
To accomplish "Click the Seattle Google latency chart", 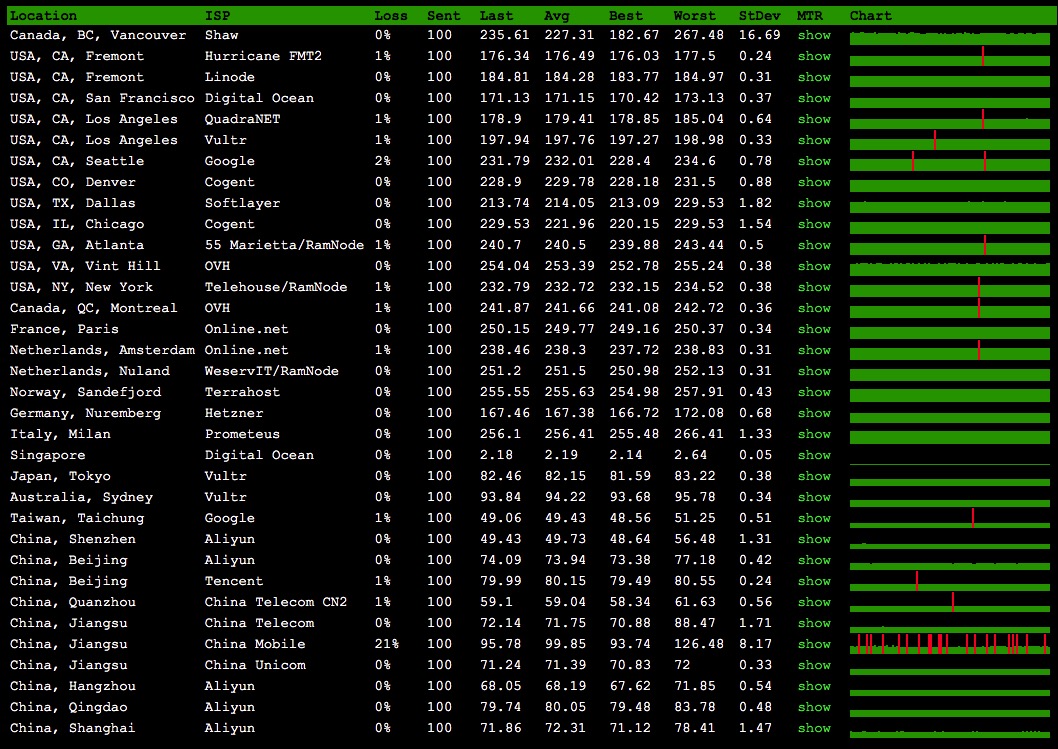I will (949, 161).
